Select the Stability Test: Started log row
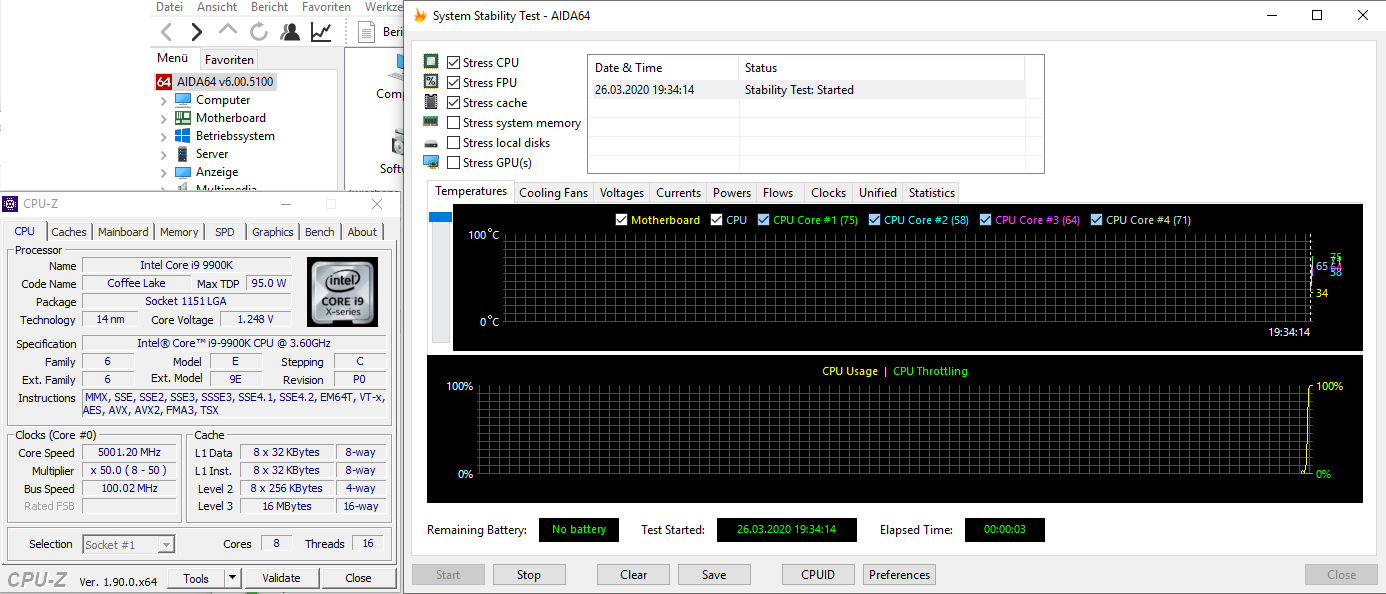The width and height of the screenshot is (1386, 594). (806, 90)
